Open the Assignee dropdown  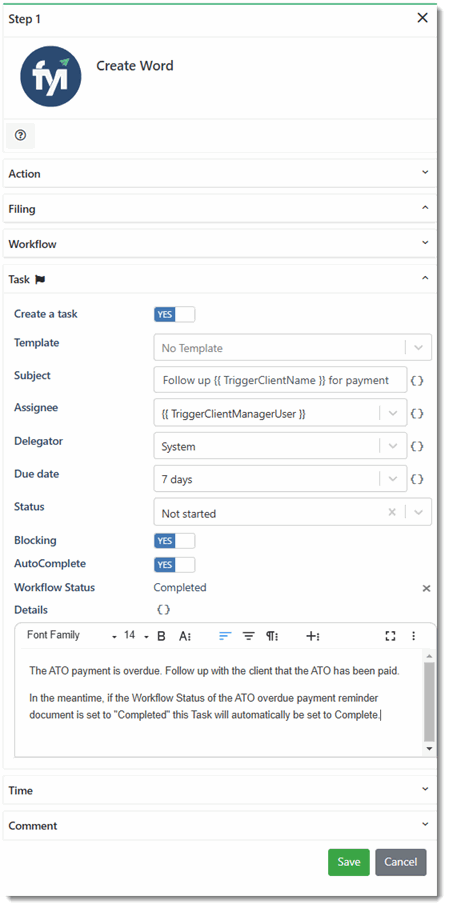pyautogui.click(x=280, y=413)
